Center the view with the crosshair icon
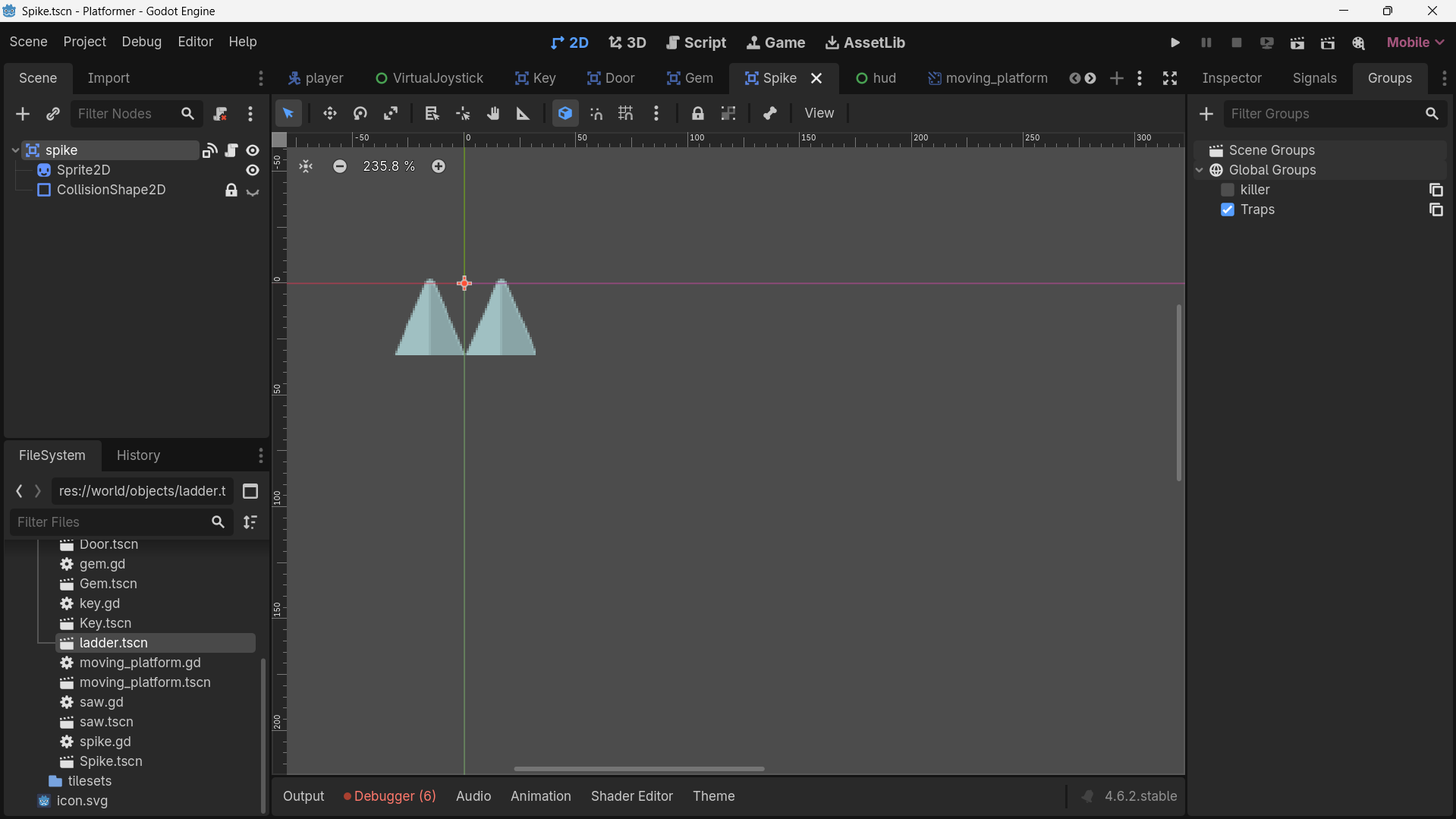The image size is (1456, 819). (306, 166)
